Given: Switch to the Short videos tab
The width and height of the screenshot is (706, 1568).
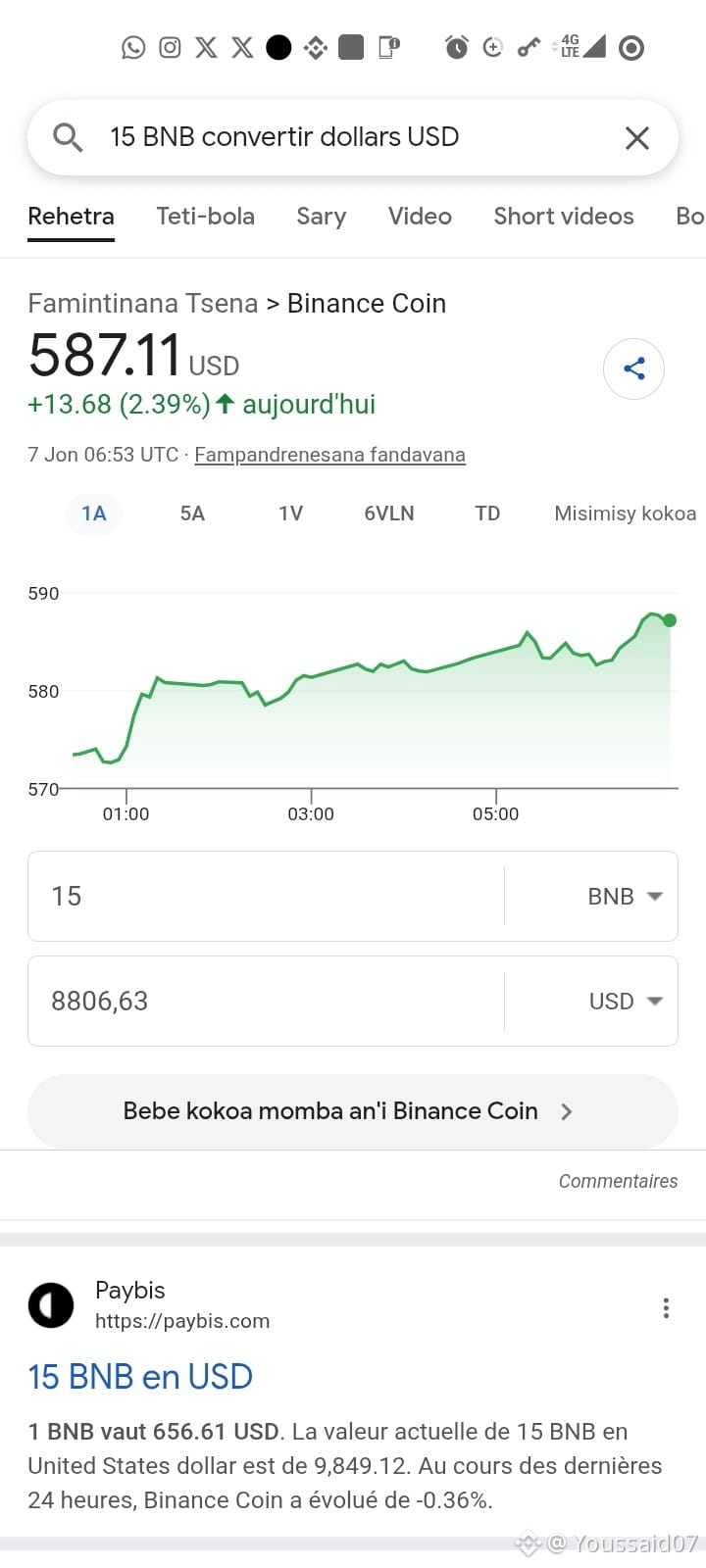Looking at the screenshot, I should (564, 217).
